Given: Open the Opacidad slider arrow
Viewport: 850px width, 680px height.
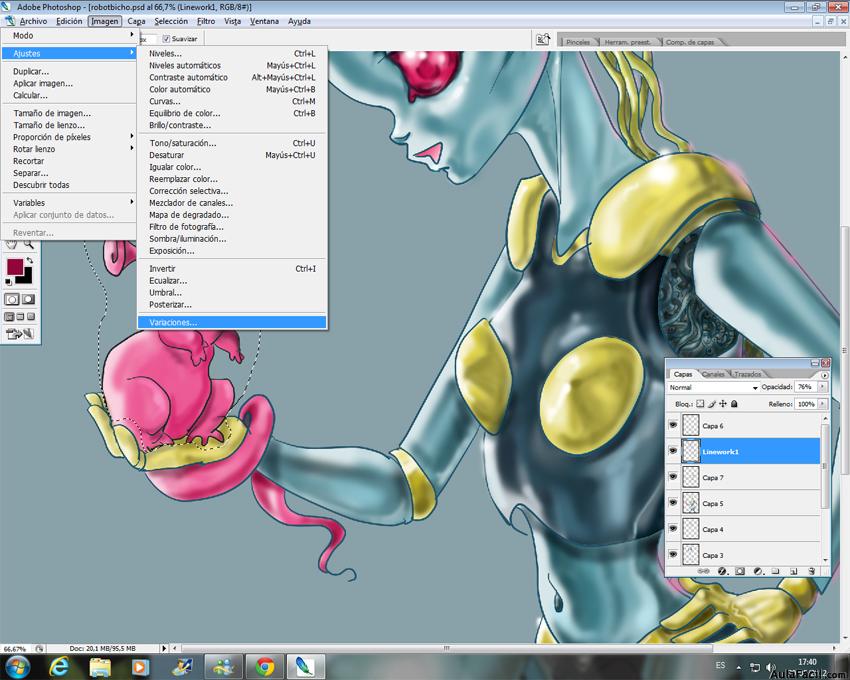Looking at the screenshot, I should coord(823,387).
